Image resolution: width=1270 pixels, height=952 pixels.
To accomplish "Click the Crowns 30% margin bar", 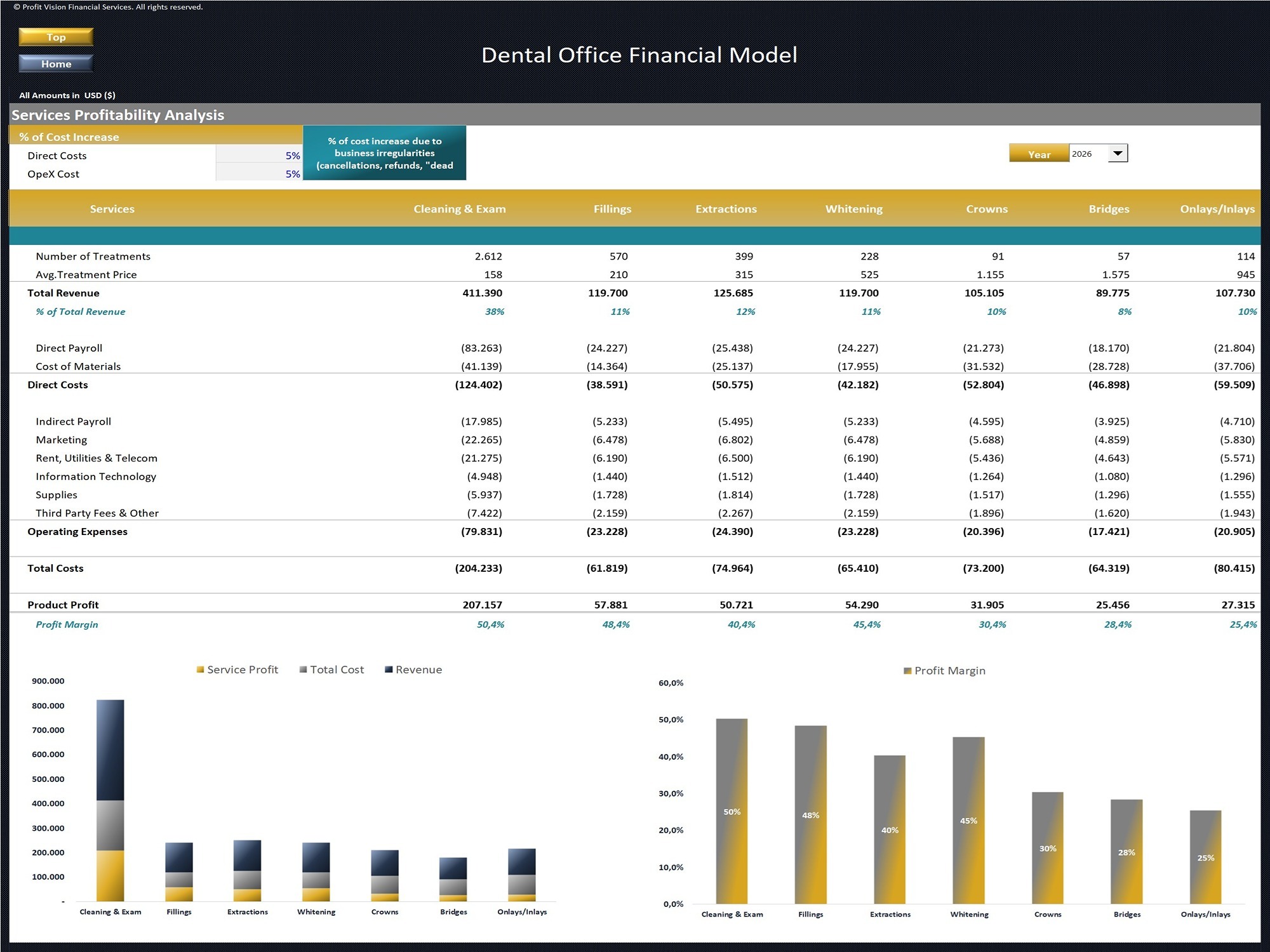I will coord(1048,848).
